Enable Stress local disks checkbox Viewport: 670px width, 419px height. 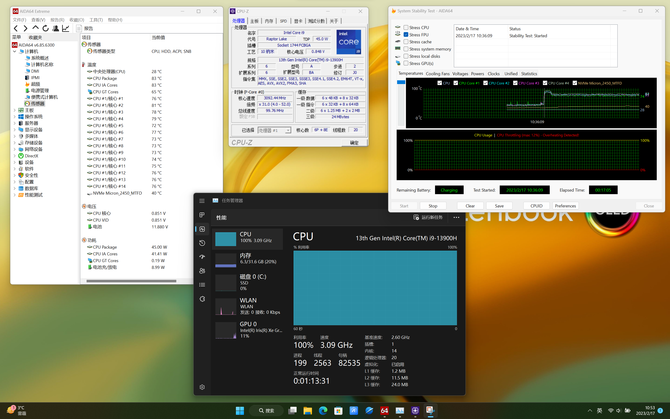pos(406,56)
